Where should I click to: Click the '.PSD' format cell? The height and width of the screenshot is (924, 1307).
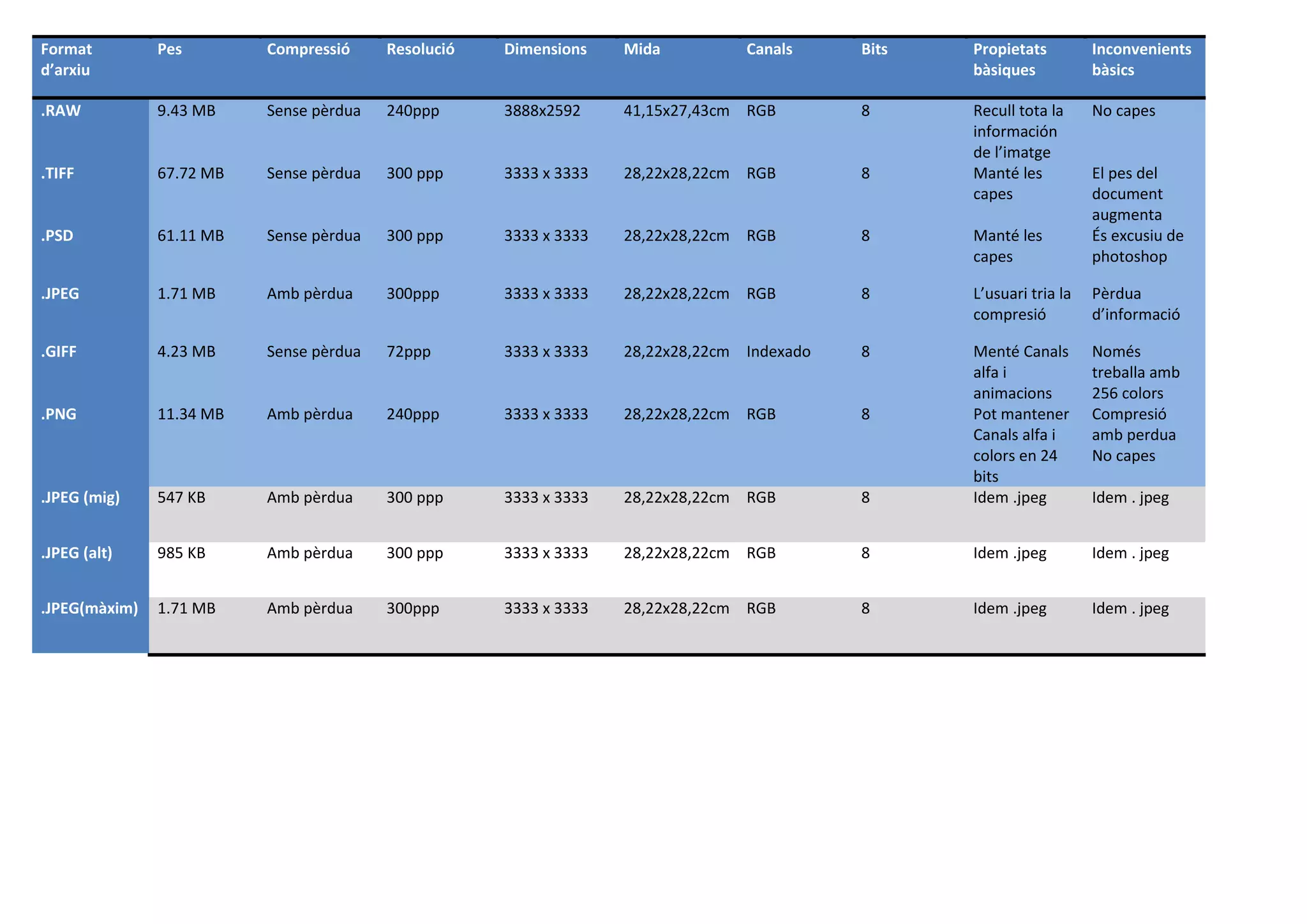pos(57,235)
